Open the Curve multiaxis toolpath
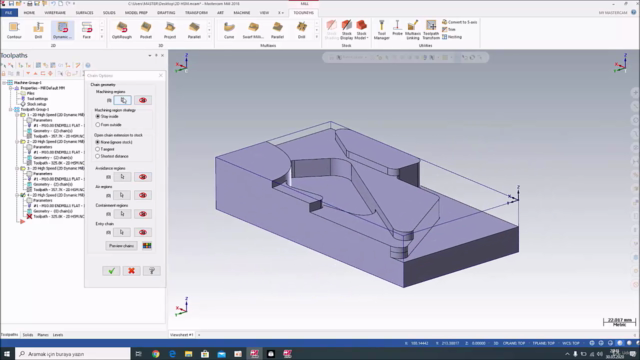This screenshot has width=640, height=360. pos(229,30)
